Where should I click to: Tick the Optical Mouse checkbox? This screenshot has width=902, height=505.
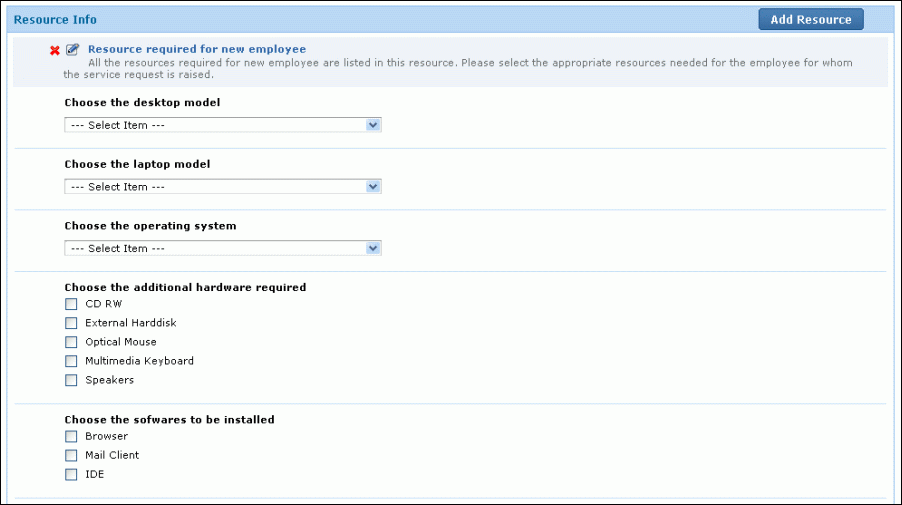[x=71, y=342]
